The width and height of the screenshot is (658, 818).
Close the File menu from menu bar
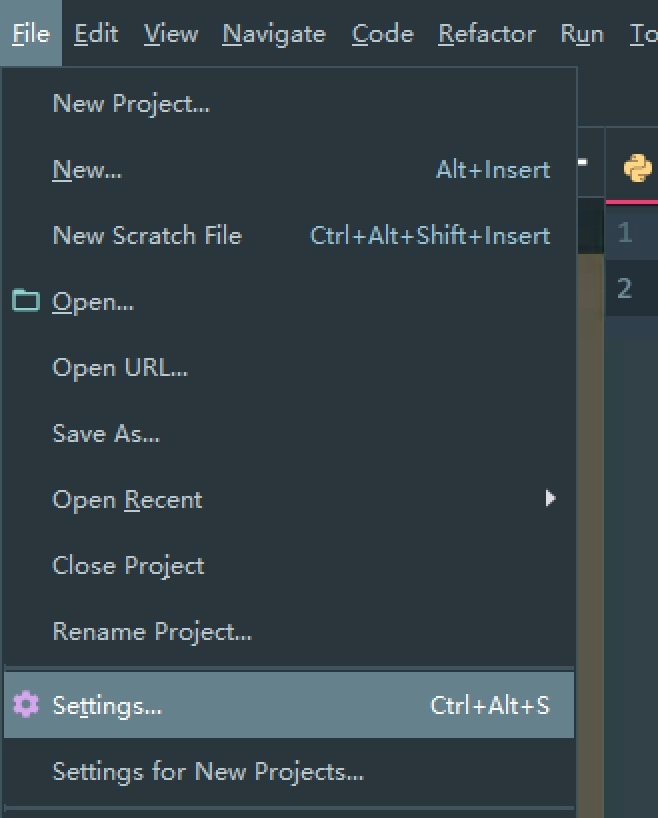[31, 34]
